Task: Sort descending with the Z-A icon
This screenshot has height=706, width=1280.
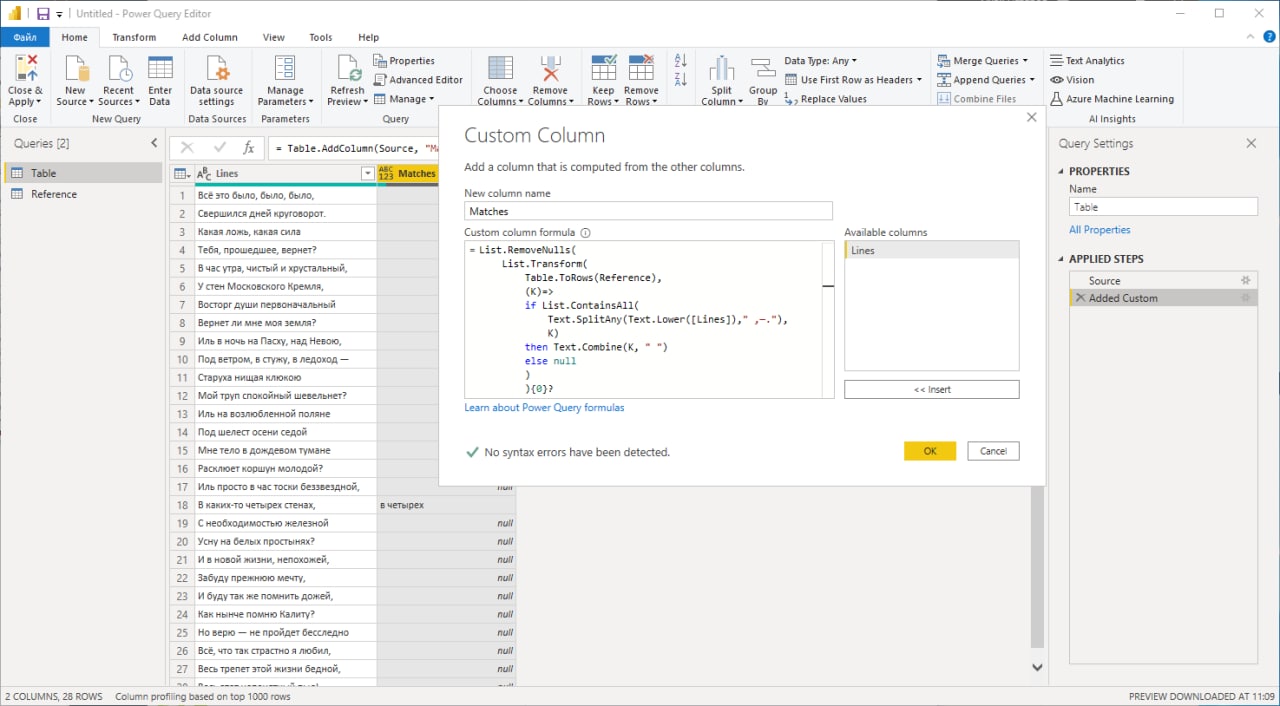Action: [x=681, y=80]
